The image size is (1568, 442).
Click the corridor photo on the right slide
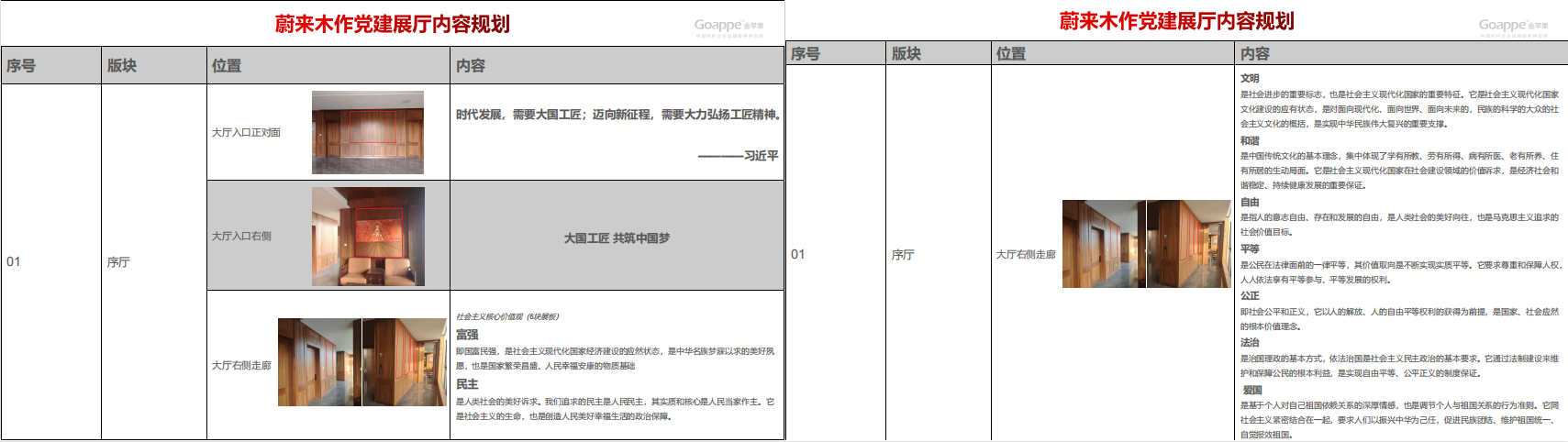coord(1146,244)
